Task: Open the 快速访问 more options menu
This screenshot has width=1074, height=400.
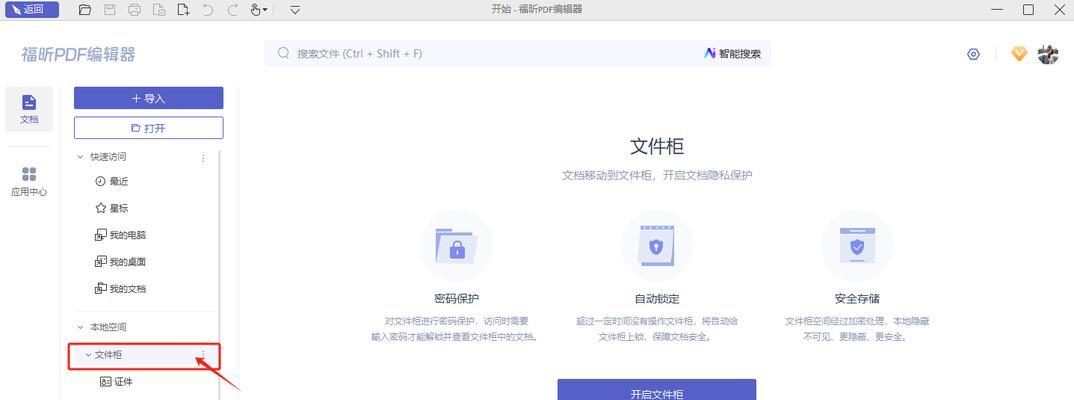Action: [203, 158]
